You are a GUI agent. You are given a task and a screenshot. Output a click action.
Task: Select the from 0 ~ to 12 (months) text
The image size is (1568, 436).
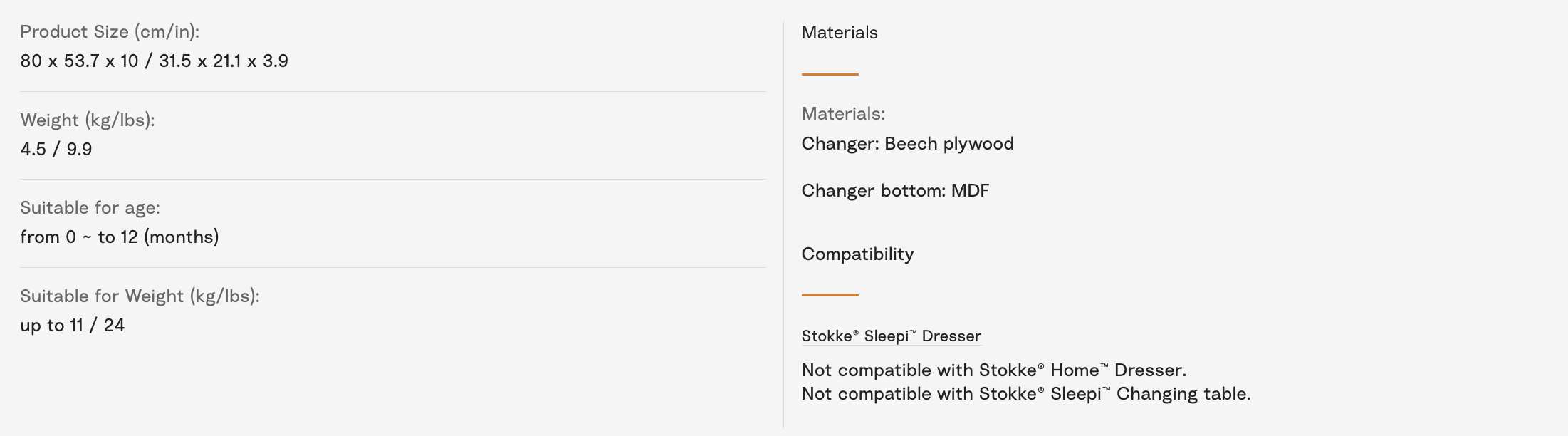[x=120, y=237]
